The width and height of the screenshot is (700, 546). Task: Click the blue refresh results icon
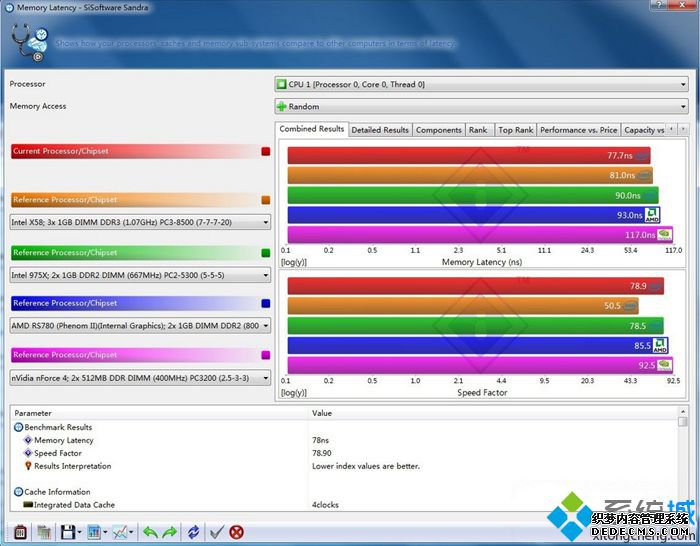tap(193, 532)
